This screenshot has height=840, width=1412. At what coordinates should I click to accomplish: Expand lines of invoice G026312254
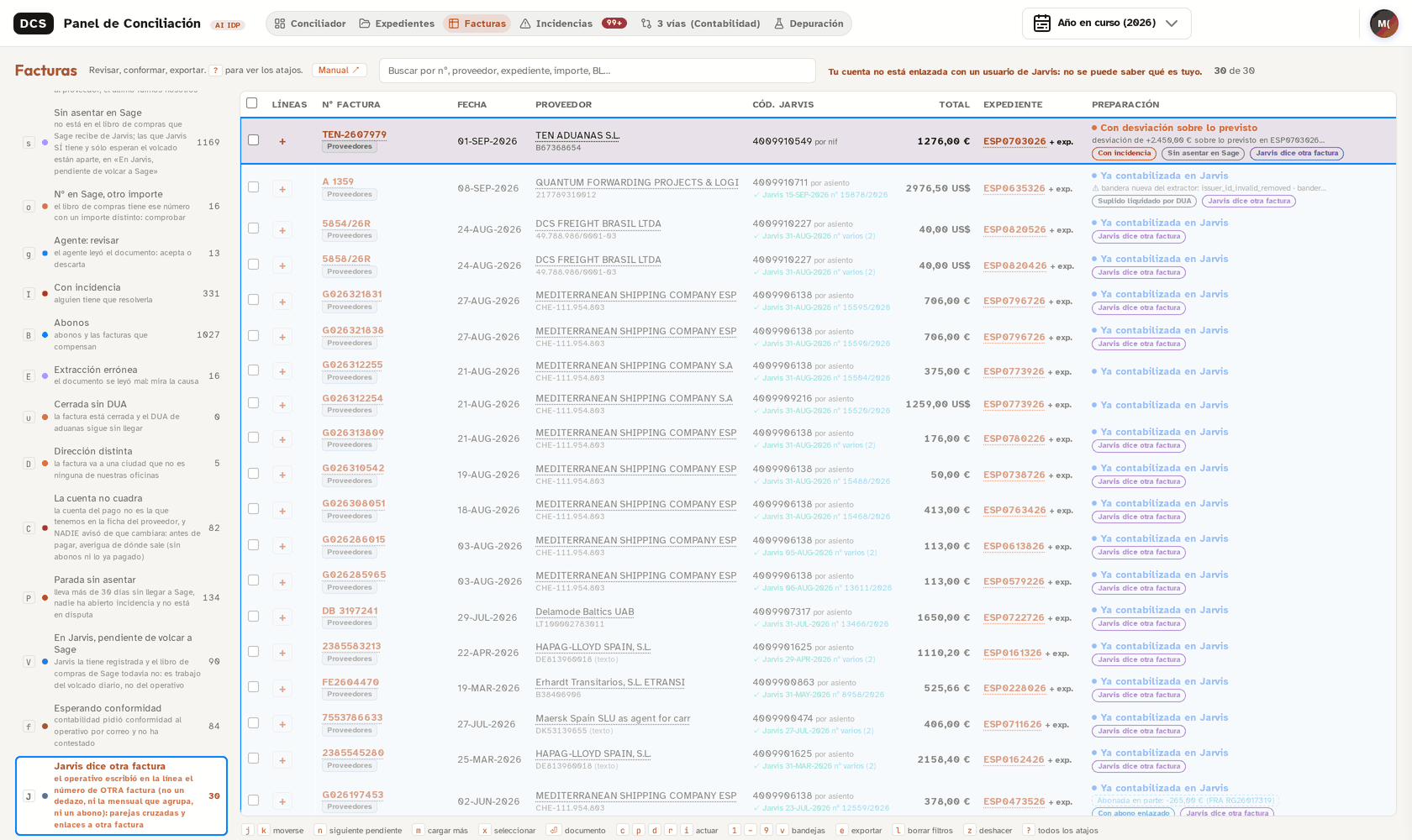click(282, 405)
